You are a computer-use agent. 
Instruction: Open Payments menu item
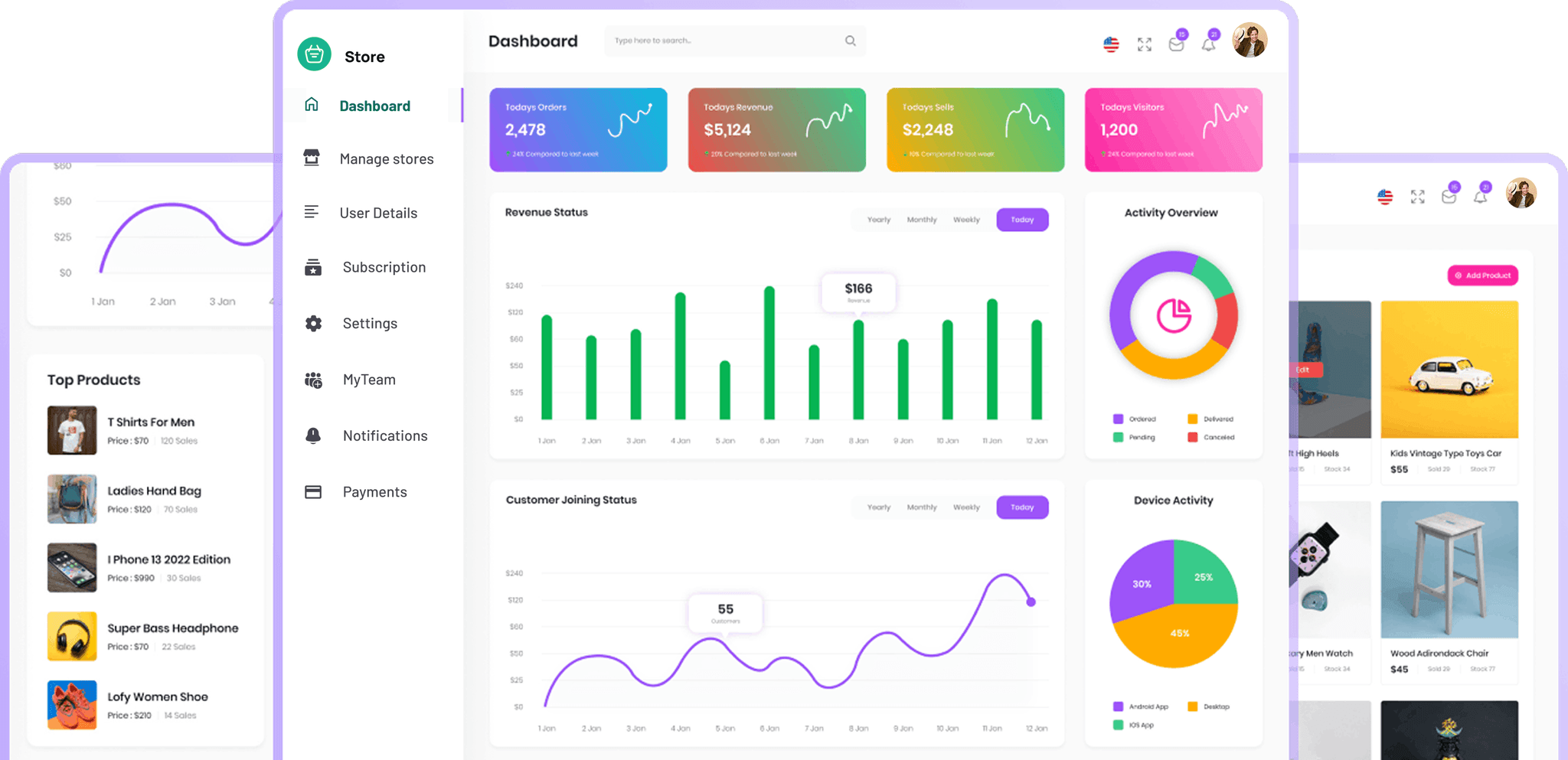pyautogui.click(x=374, y=492)
